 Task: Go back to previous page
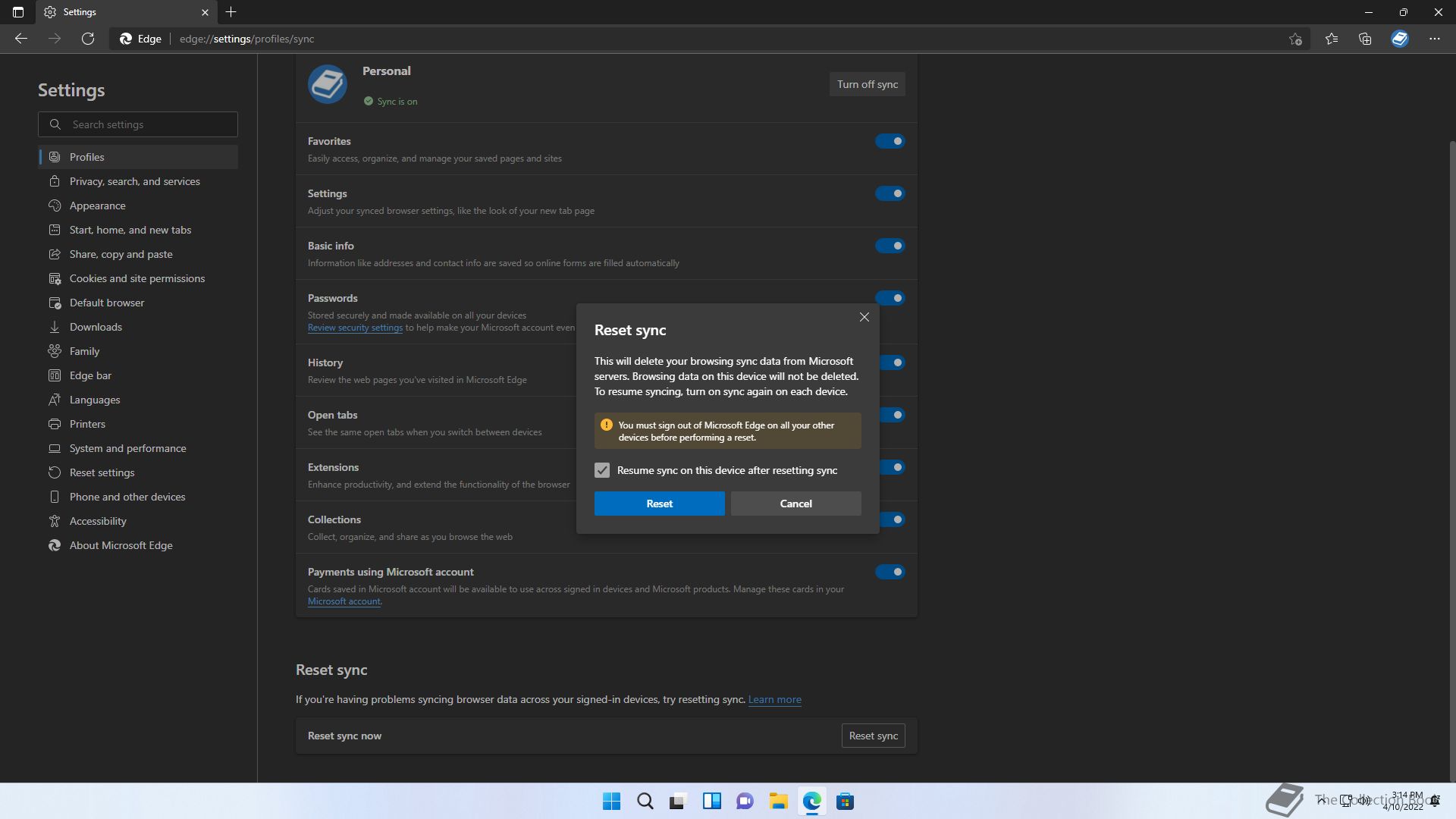pos(21,39)
